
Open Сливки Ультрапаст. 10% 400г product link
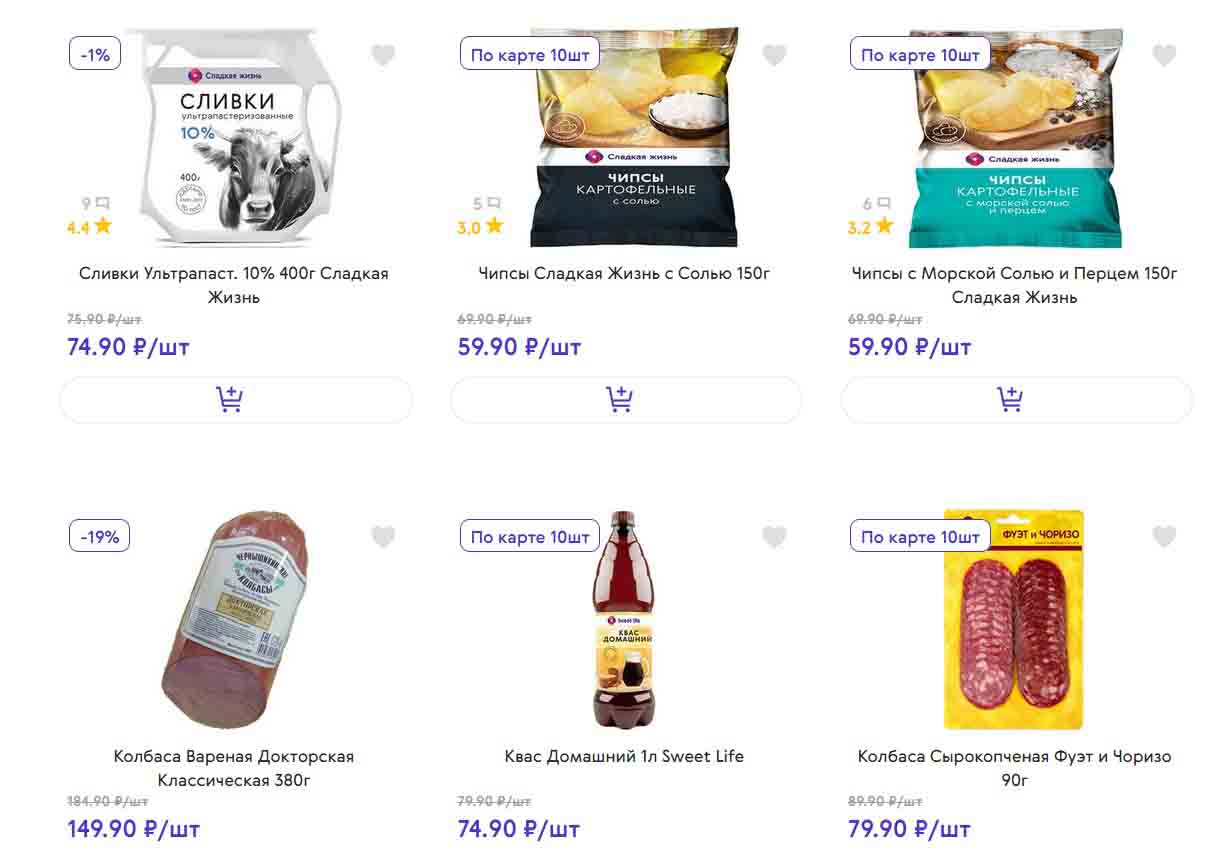pyautogui.click(x=234, y=285)
